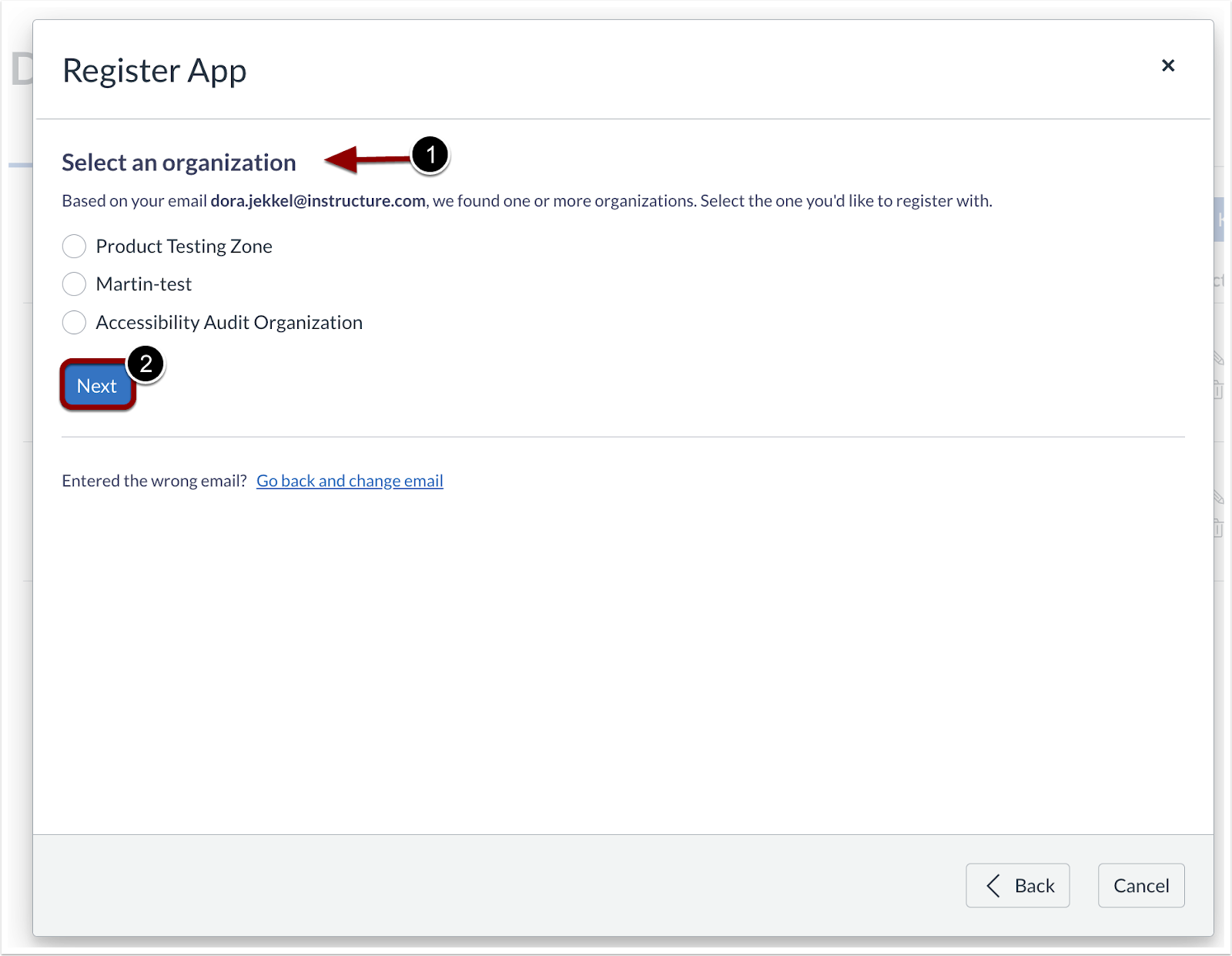Image resolution: width=1232 pixels, height=956 pixels.
Task: Click the numbered badge labeled 1
Action: pyautogui.click(x=431, y=156)
